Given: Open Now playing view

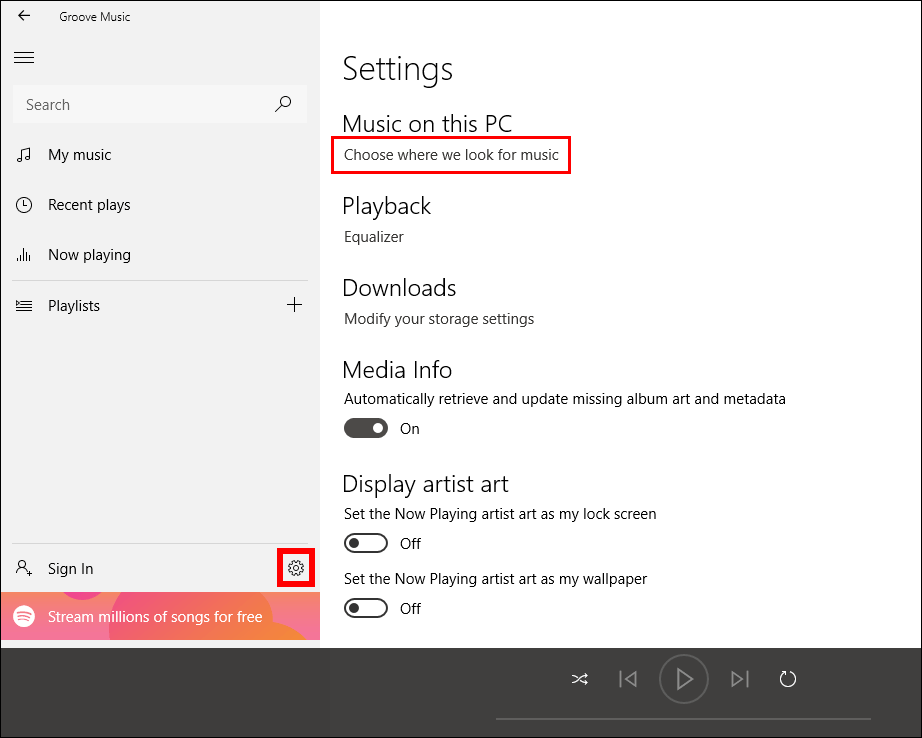Looking at the screenshot, I should (x=89, y=255).
